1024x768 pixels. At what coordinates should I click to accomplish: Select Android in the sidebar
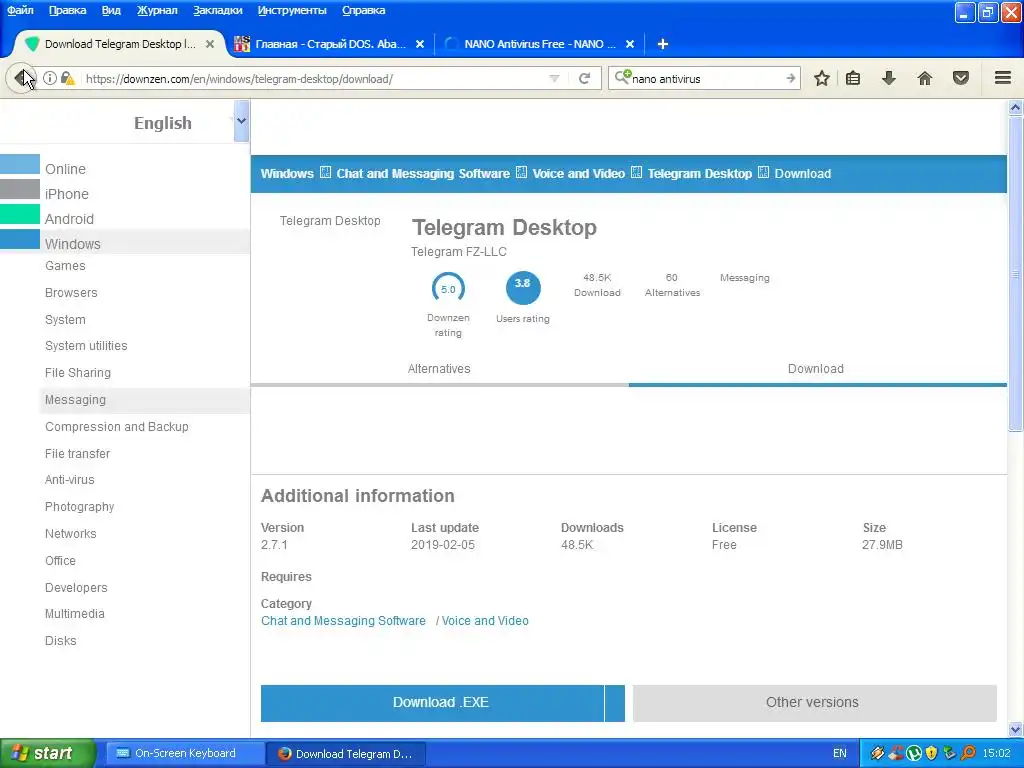pyautogui.click(x=69, y=219)
